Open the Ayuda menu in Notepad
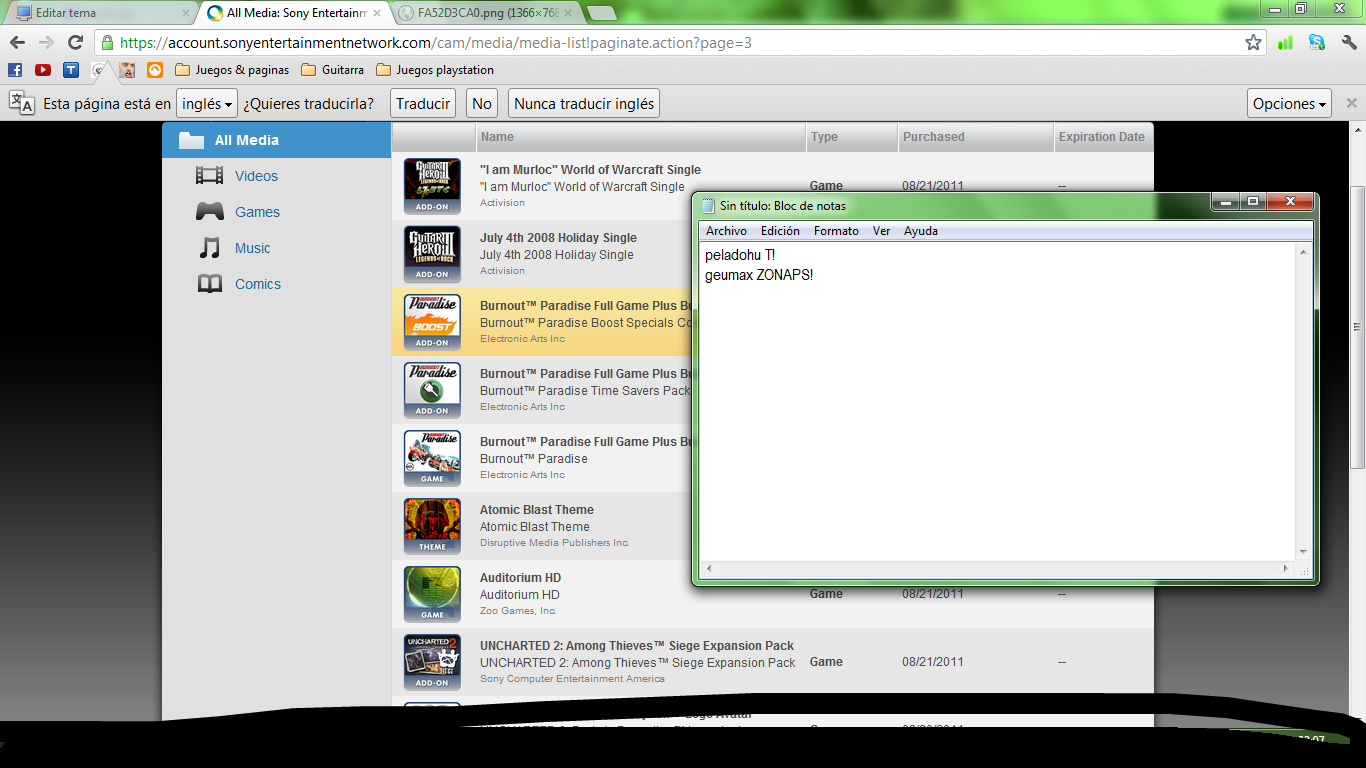 coord(921,231)
